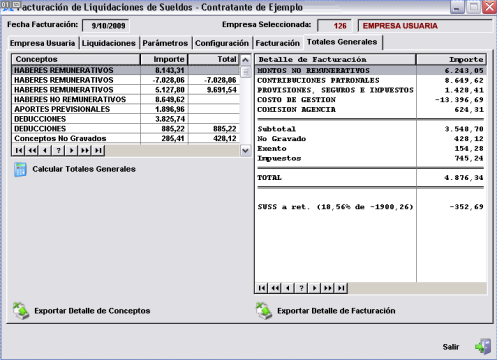497x360 pixels.
Task: Click the Conceptos column header
Action: (76, 59)
